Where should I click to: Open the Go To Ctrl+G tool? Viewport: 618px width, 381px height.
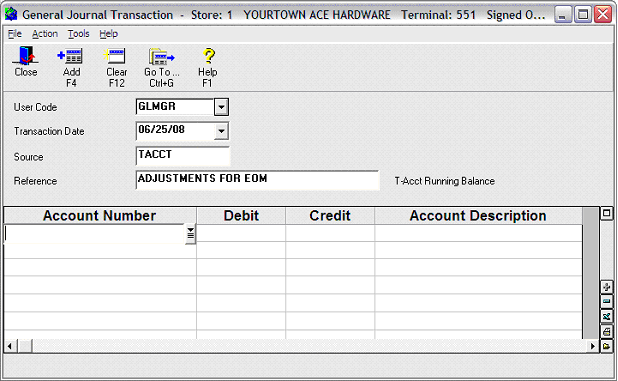(162, 66)
